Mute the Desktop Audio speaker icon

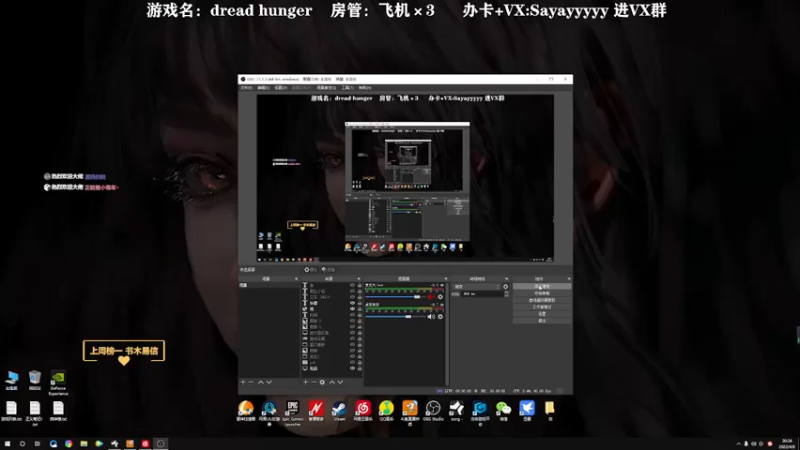431,317
